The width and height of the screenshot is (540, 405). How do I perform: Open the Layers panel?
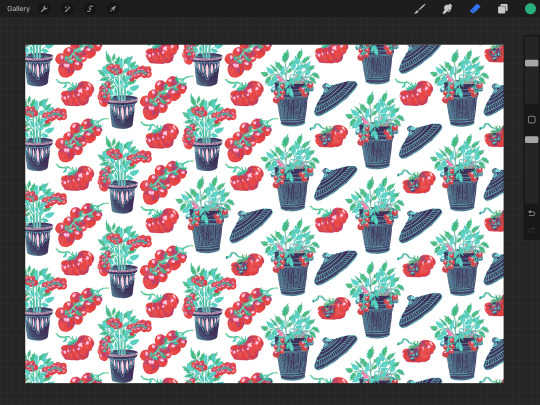pyautogui.click(x=502, y=9)
